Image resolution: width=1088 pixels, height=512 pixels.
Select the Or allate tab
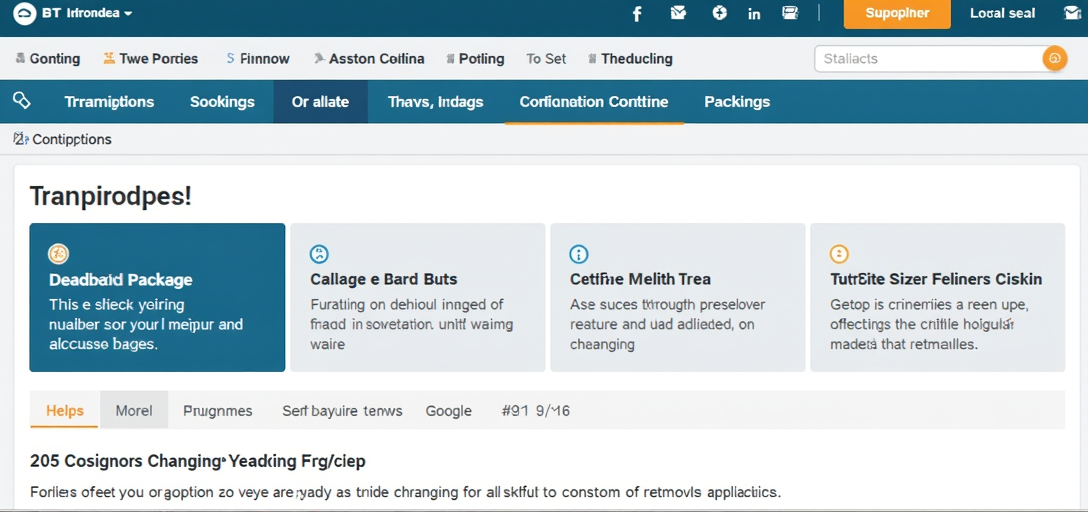321,102
